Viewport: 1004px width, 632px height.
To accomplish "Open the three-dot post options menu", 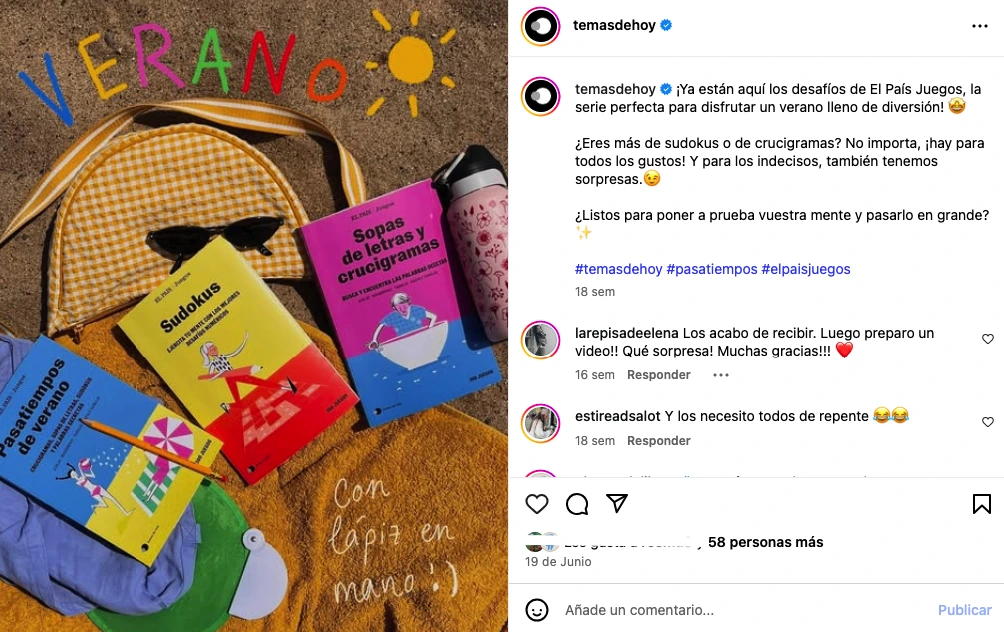I will click(x=980, y=26).
